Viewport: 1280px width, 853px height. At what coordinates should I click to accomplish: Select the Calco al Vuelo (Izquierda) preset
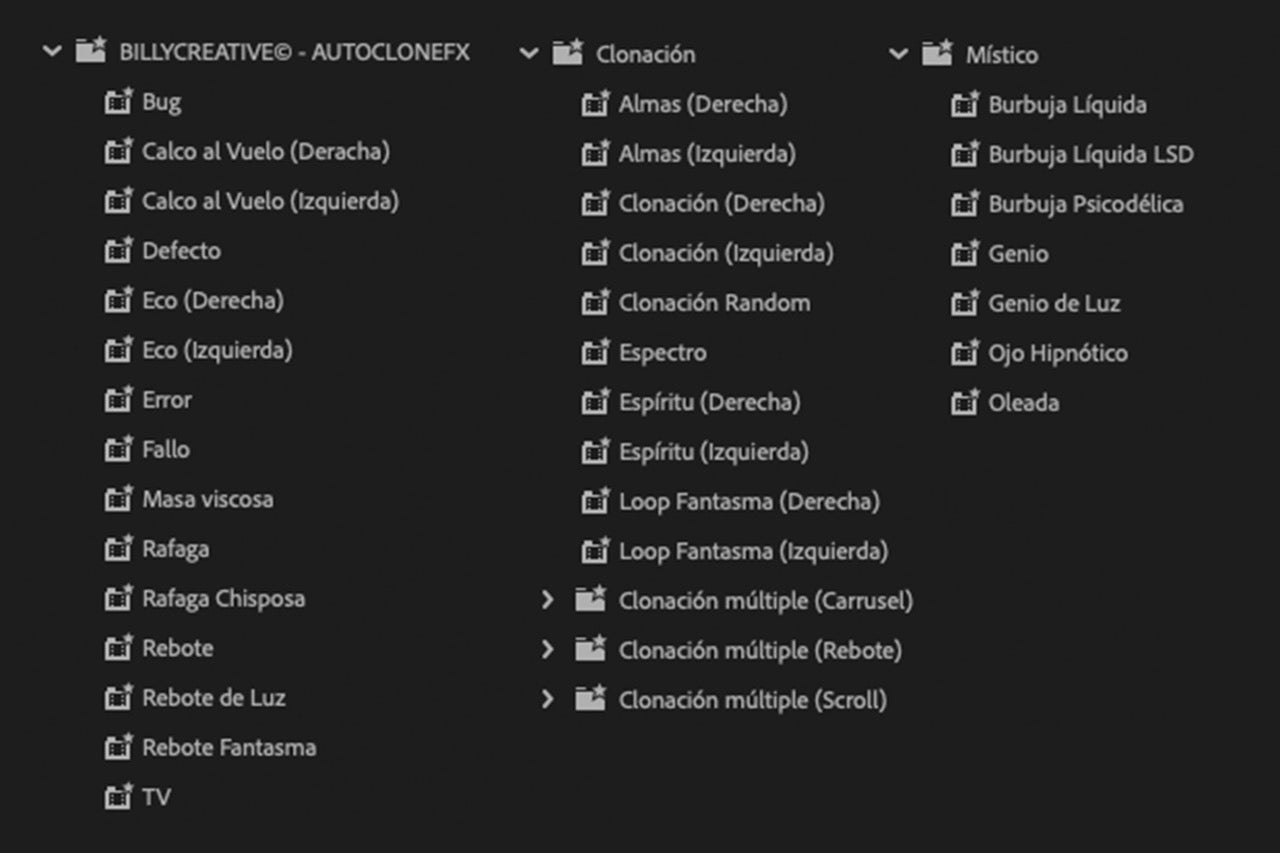tap(270, 201)
